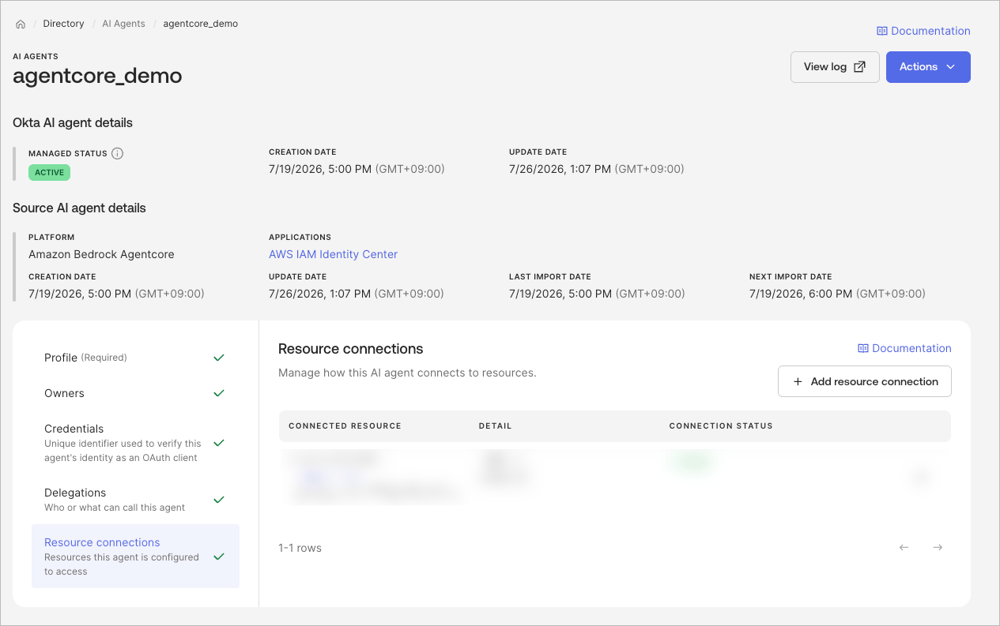
Task: Click the agentcore_demo breadcrumb
Action: 200,24
